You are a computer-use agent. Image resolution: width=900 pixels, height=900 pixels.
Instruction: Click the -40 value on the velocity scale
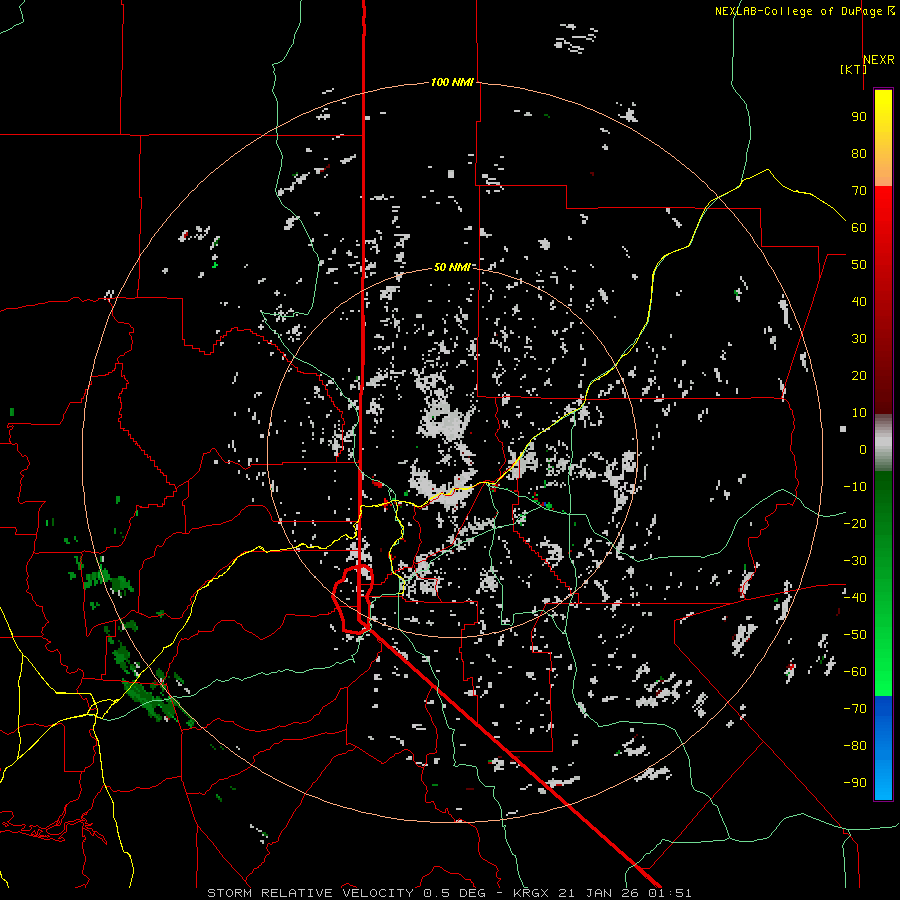coord(855,598)
